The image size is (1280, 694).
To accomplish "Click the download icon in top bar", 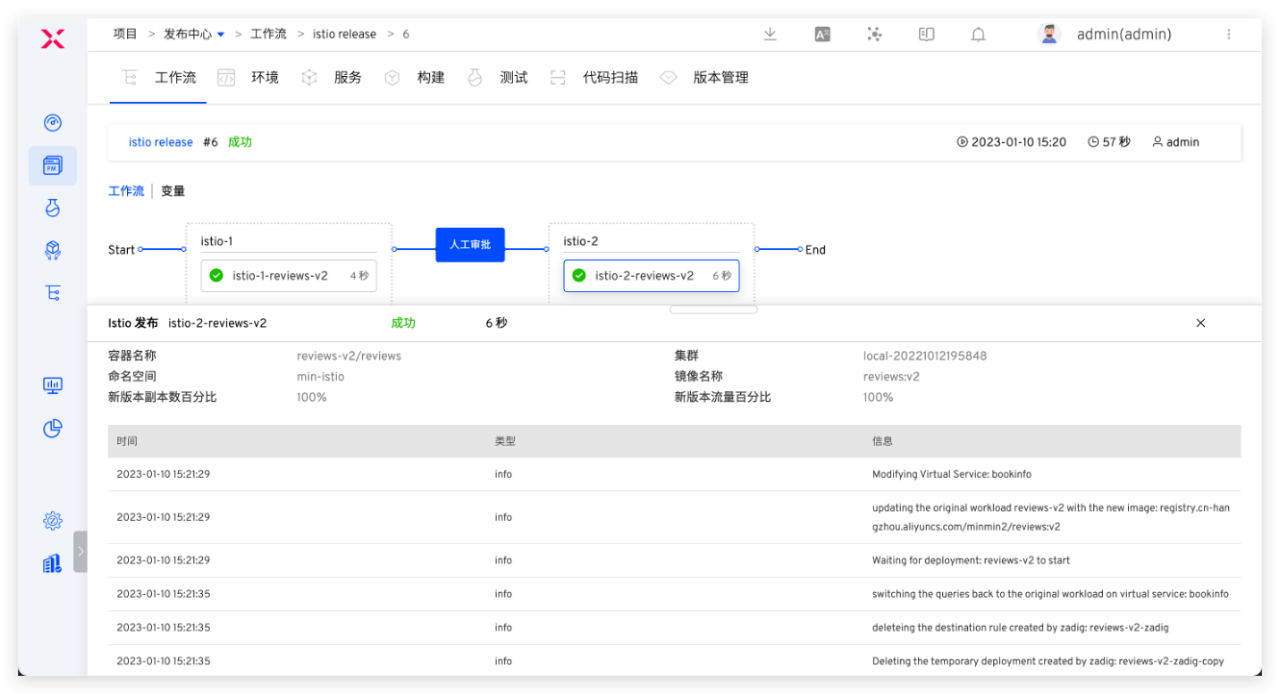I will (x=770, y=34).
